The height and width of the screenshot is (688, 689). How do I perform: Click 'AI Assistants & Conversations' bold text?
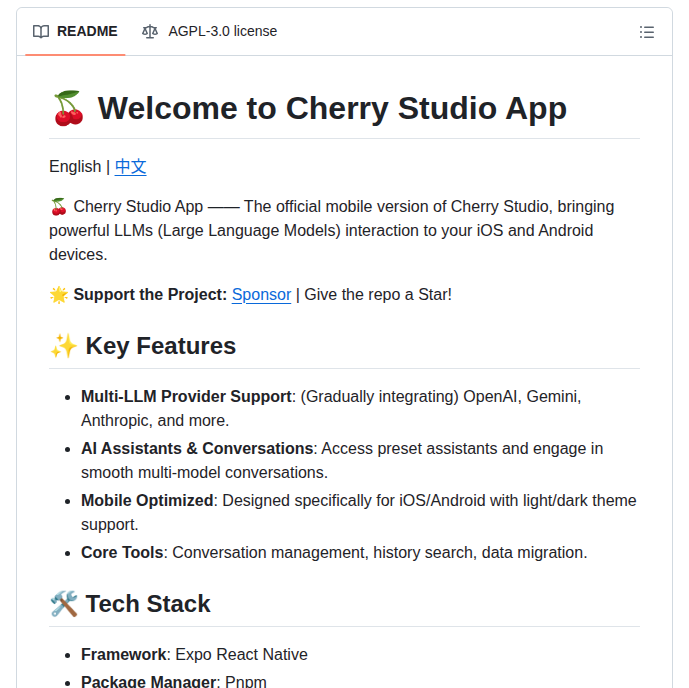197,449
